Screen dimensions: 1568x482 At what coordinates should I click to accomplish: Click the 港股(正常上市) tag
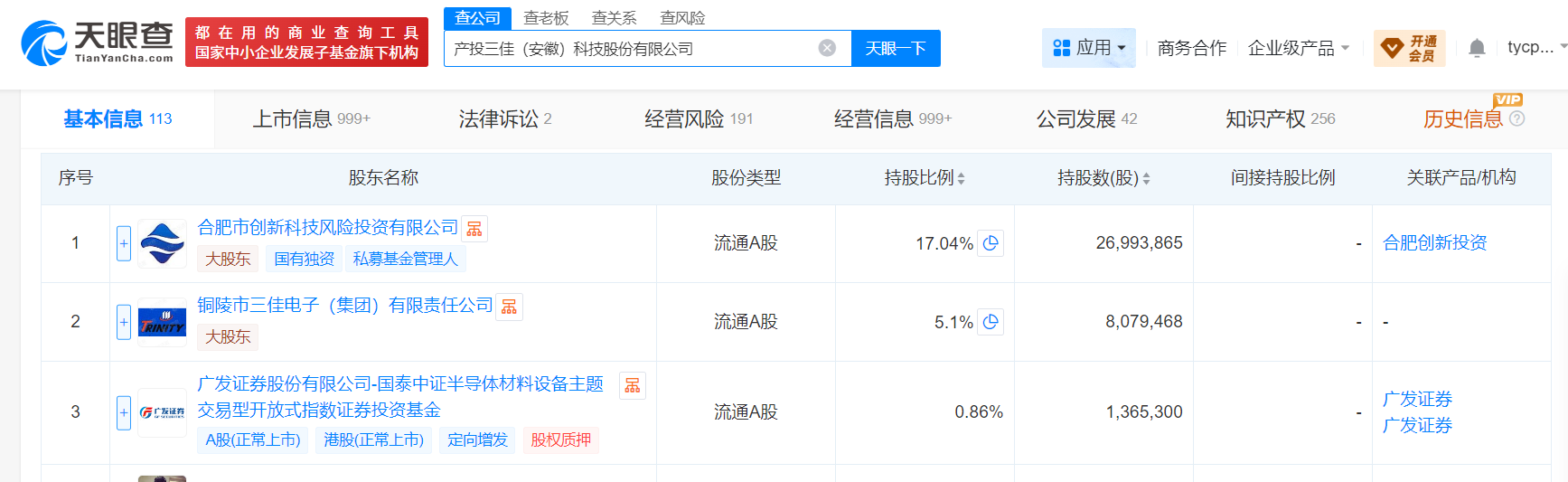[x=374, y=440]
